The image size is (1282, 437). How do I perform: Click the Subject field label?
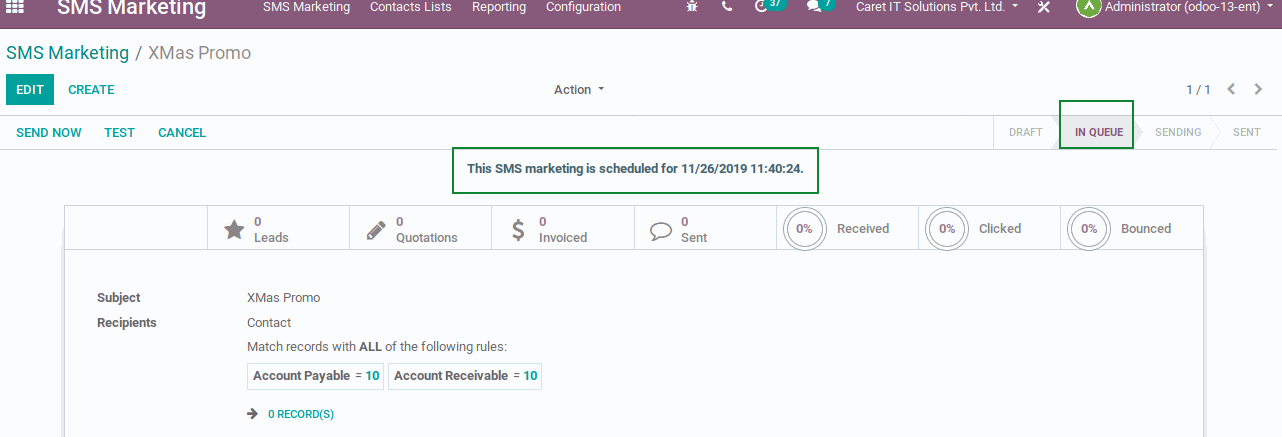pos(119,298)
